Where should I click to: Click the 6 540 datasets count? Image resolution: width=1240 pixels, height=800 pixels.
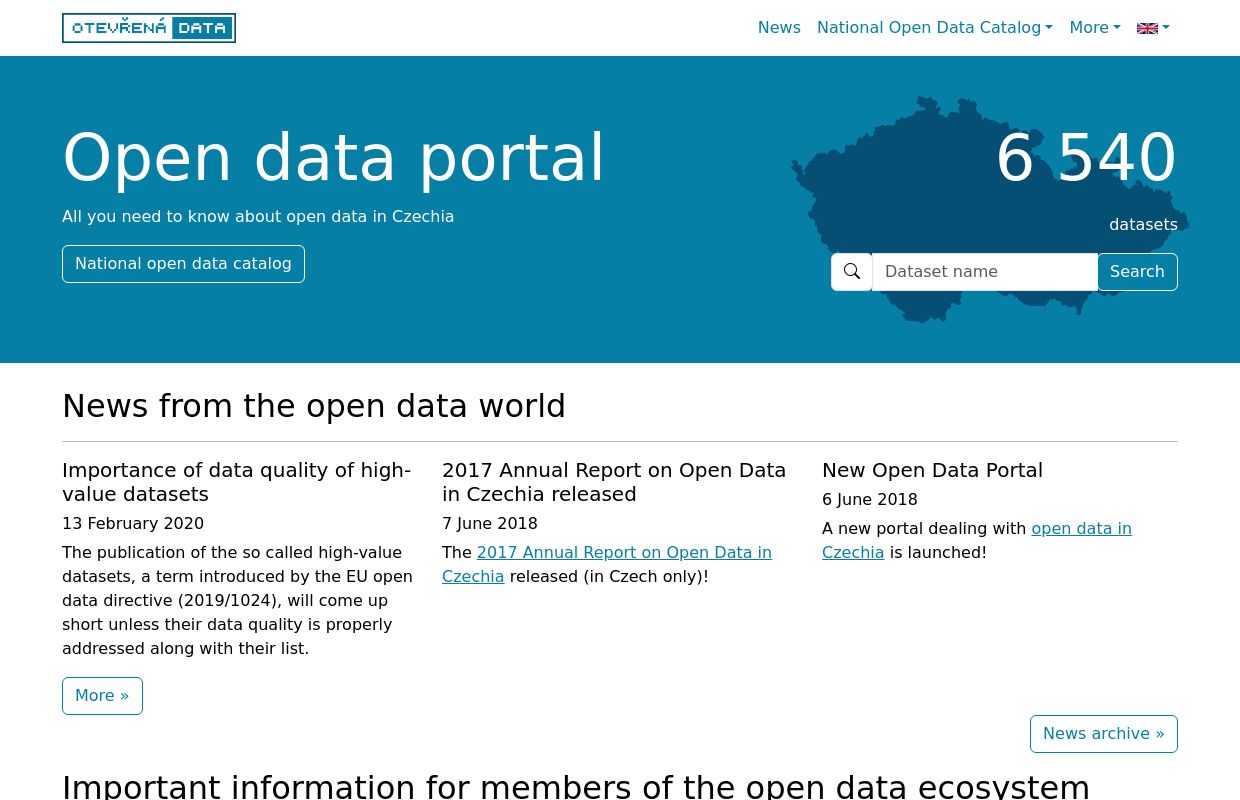[1086, 159]
